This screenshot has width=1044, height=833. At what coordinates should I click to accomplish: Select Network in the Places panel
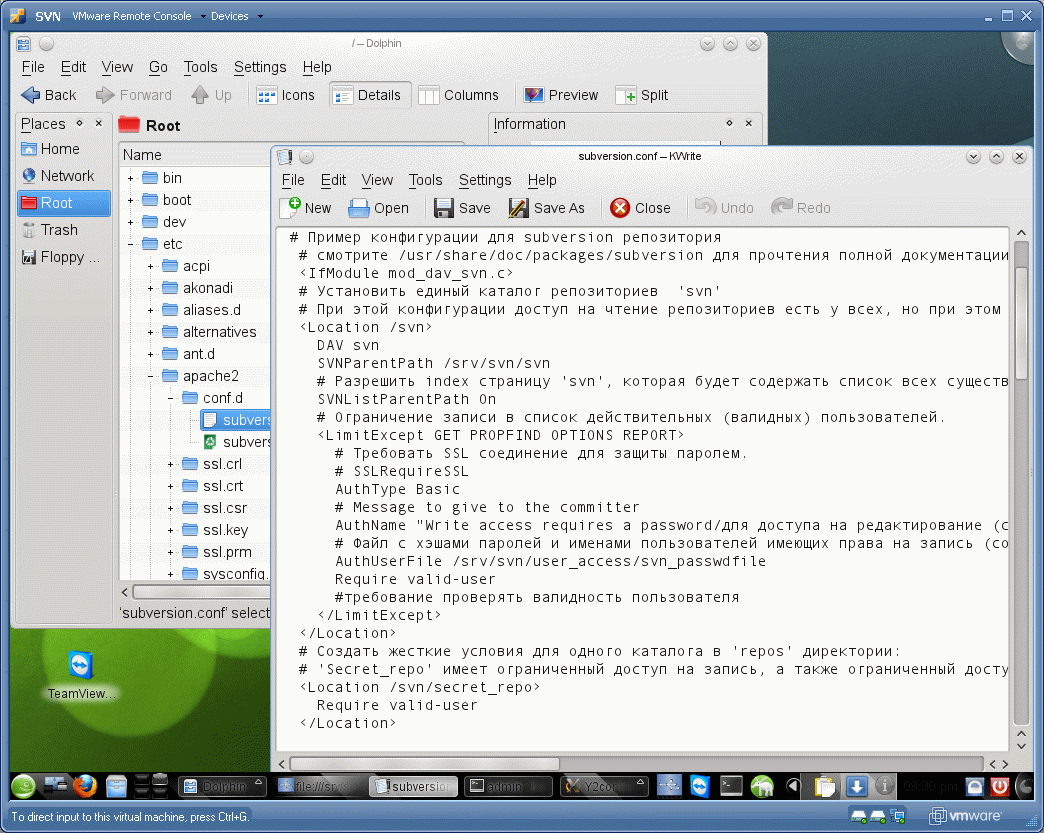point(63,176)
